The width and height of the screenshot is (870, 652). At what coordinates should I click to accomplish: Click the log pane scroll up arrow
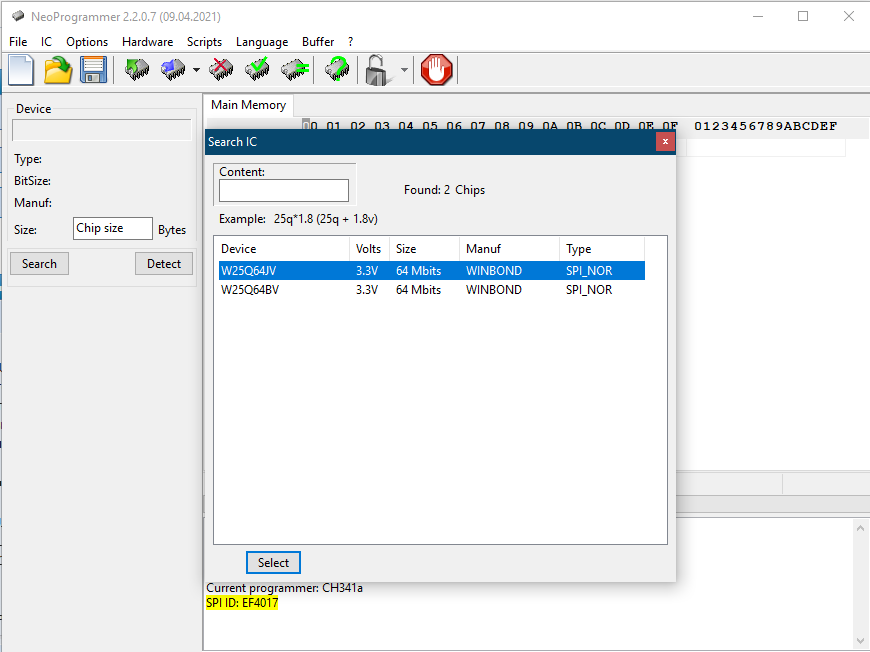pyautogui.click(x=861, y=528)
